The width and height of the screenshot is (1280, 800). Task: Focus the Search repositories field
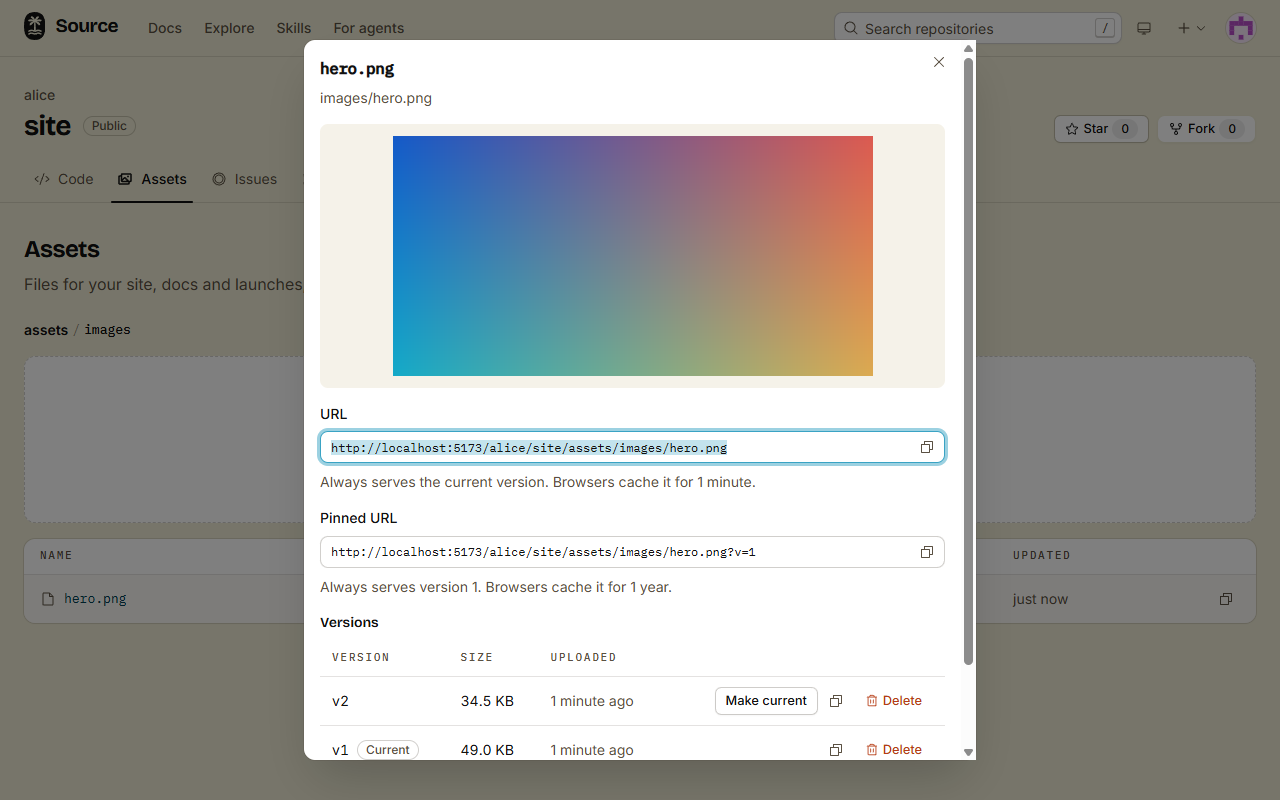(978, 28)
